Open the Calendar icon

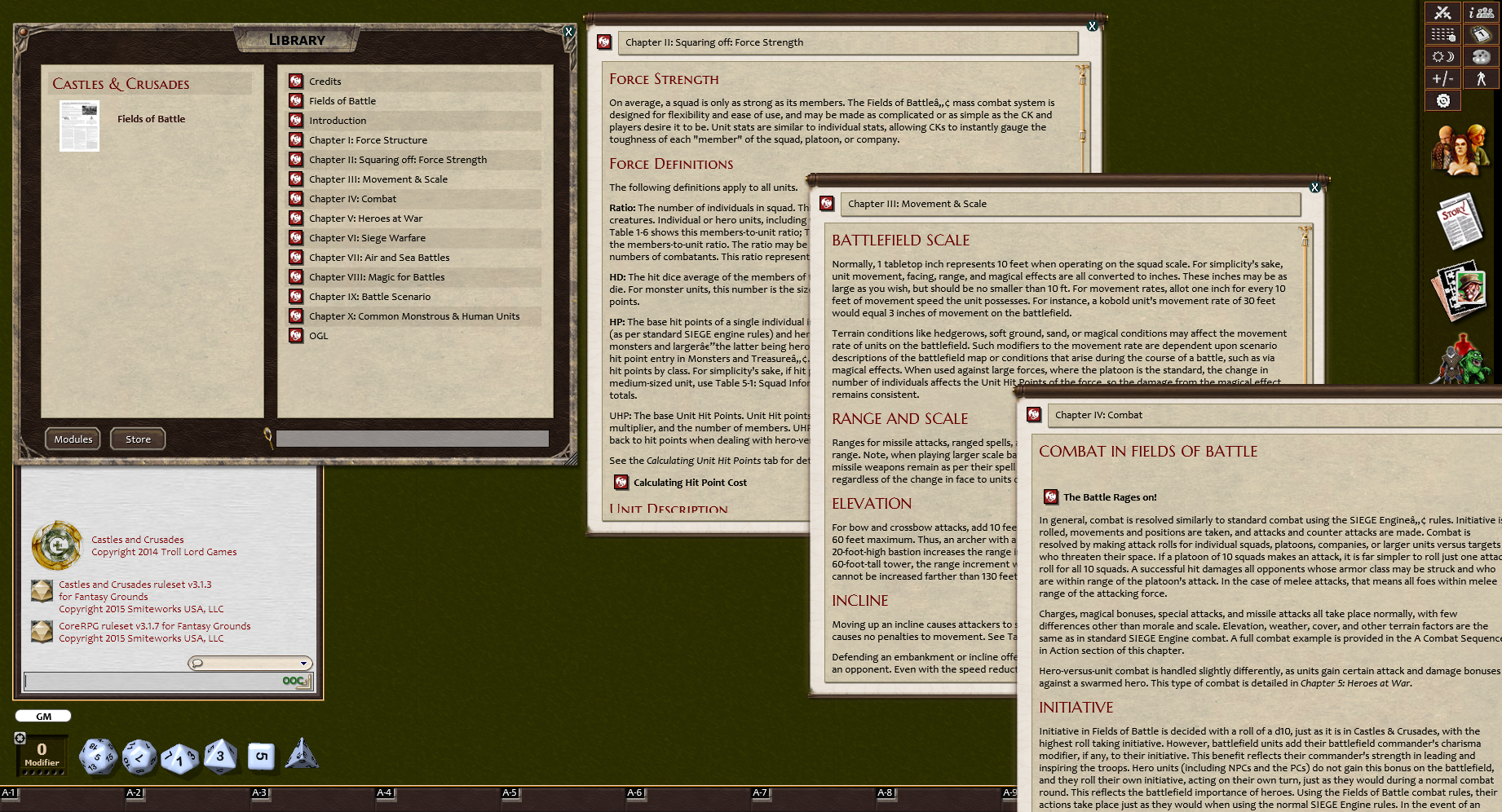(x=1481, y=34)
